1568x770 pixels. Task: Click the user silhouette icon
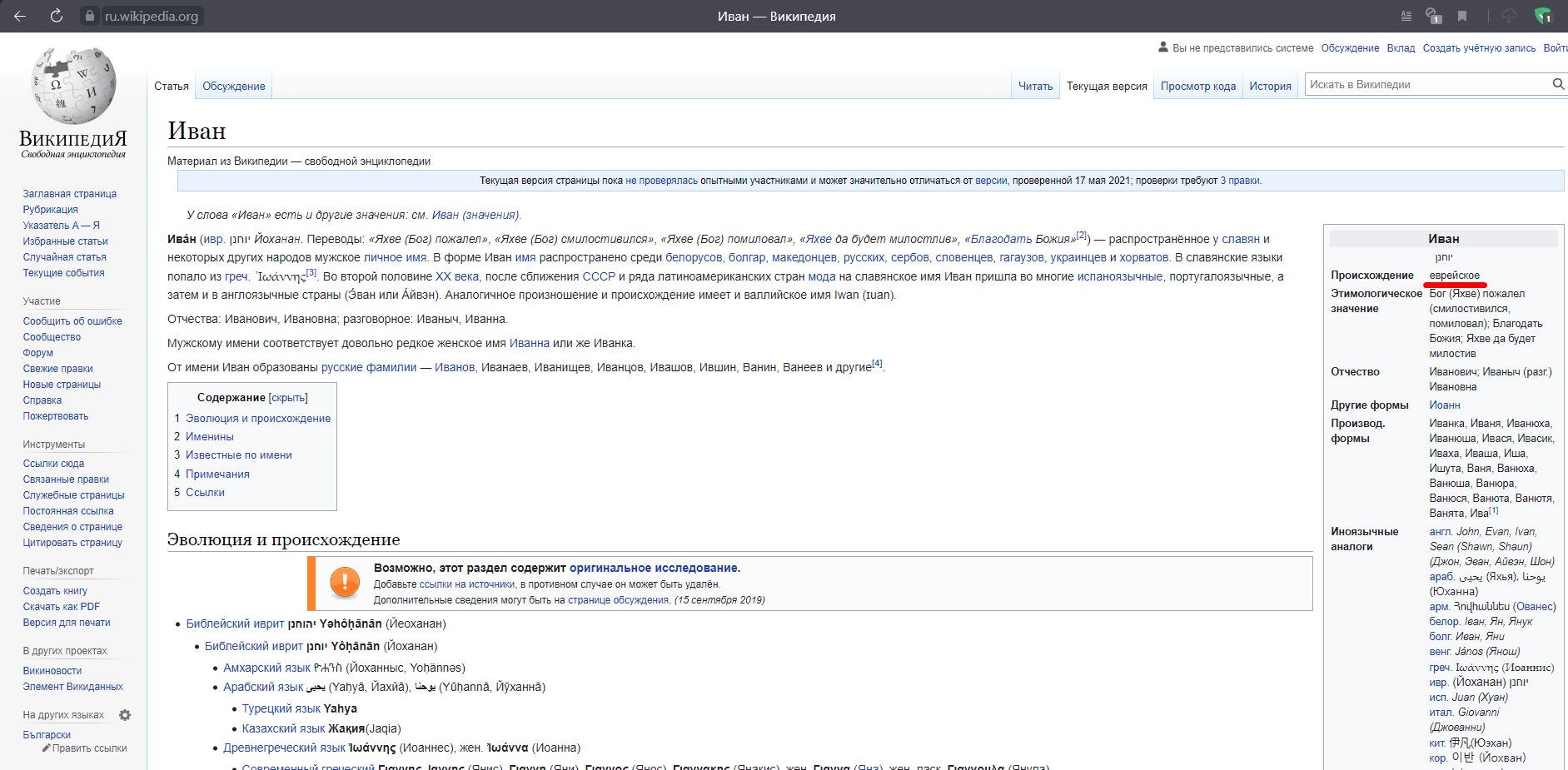(1163, 47)
